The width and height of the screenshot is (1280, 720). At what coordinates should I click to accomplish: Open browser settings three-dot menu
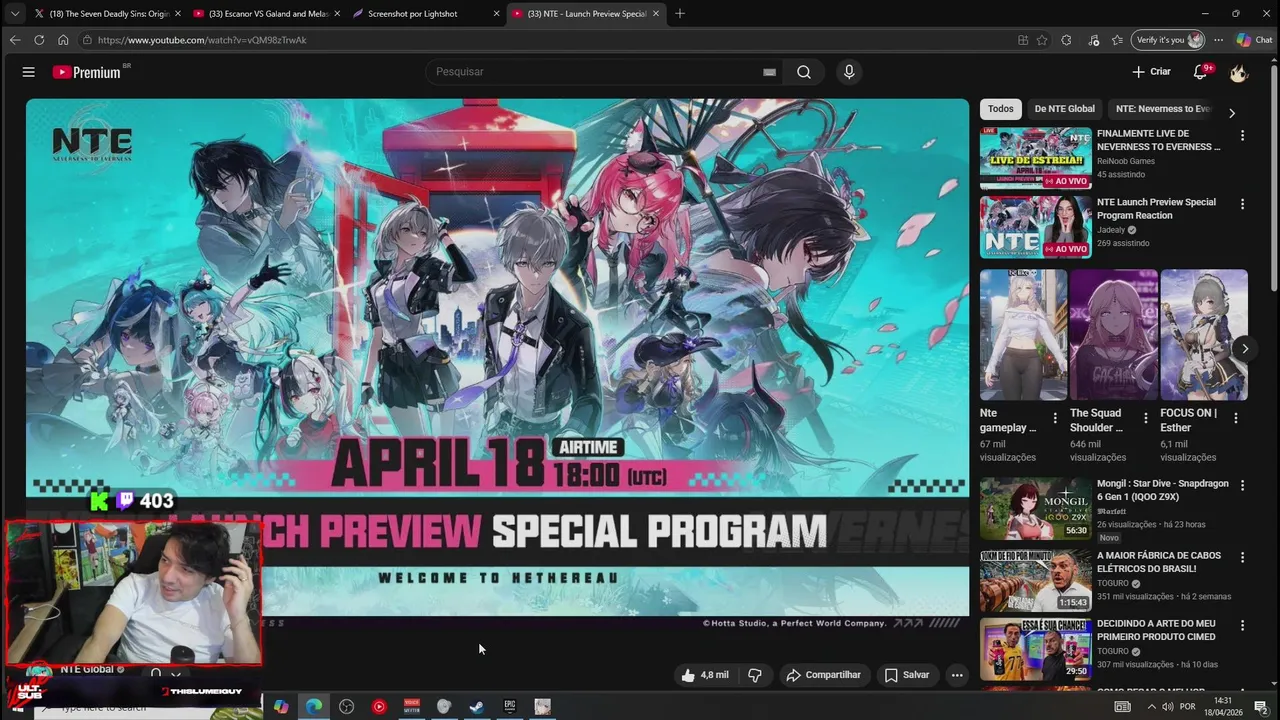[x=1218, y=40]
